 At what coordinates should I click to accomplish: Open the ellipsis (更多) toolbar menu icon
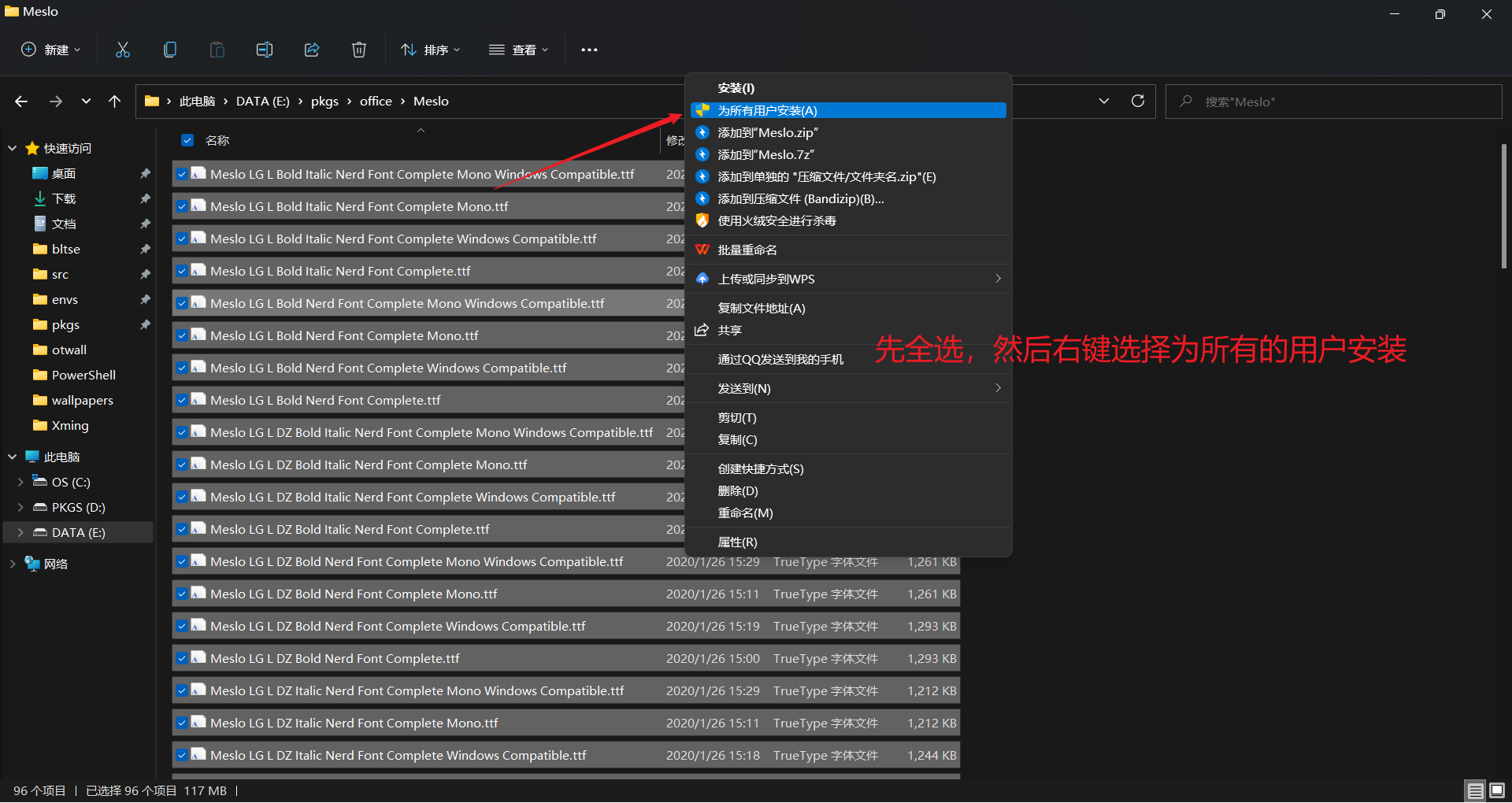tap(589, 49)
